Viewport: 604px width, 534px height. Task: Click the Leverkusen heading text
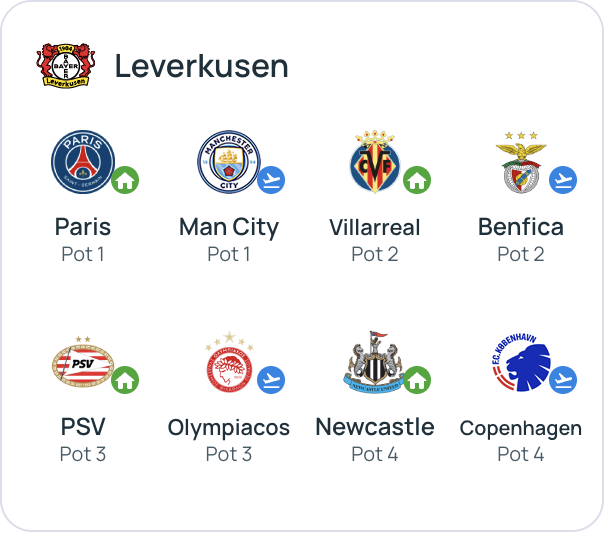[x=201, y=66]
